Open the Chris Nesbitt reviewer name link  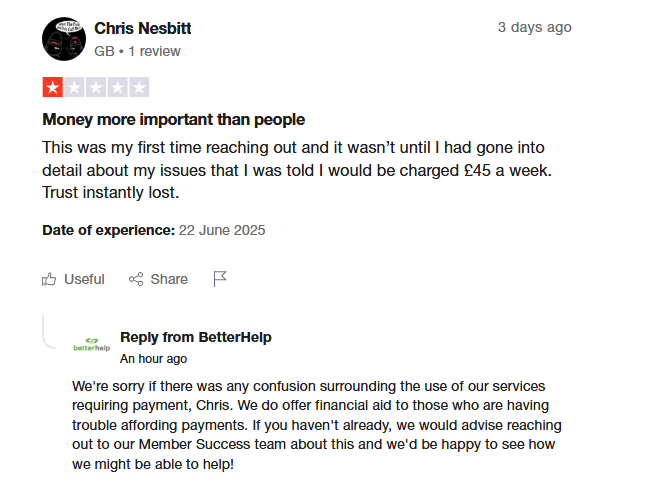coord(142,28)
